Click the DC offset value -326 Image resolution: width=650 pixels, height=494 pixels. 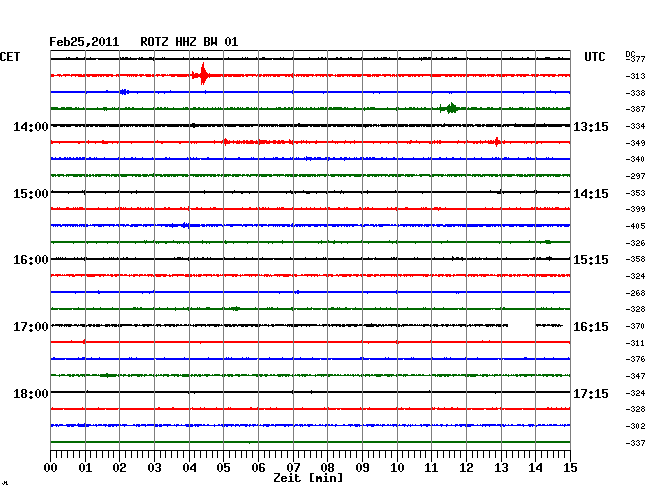coord(635,243)
